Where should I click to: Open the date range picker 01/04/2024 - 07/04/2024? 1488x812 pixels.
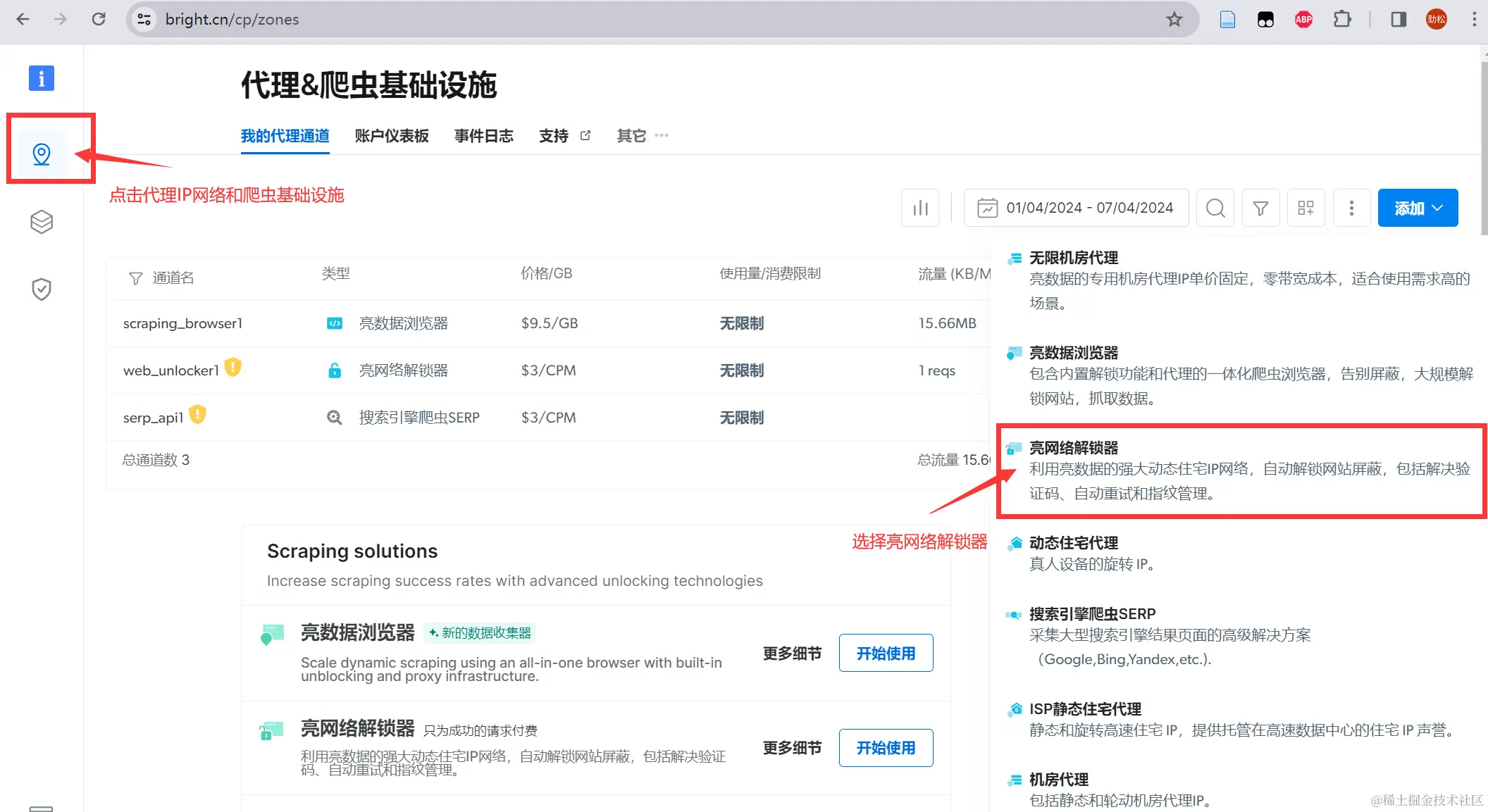1076,208
